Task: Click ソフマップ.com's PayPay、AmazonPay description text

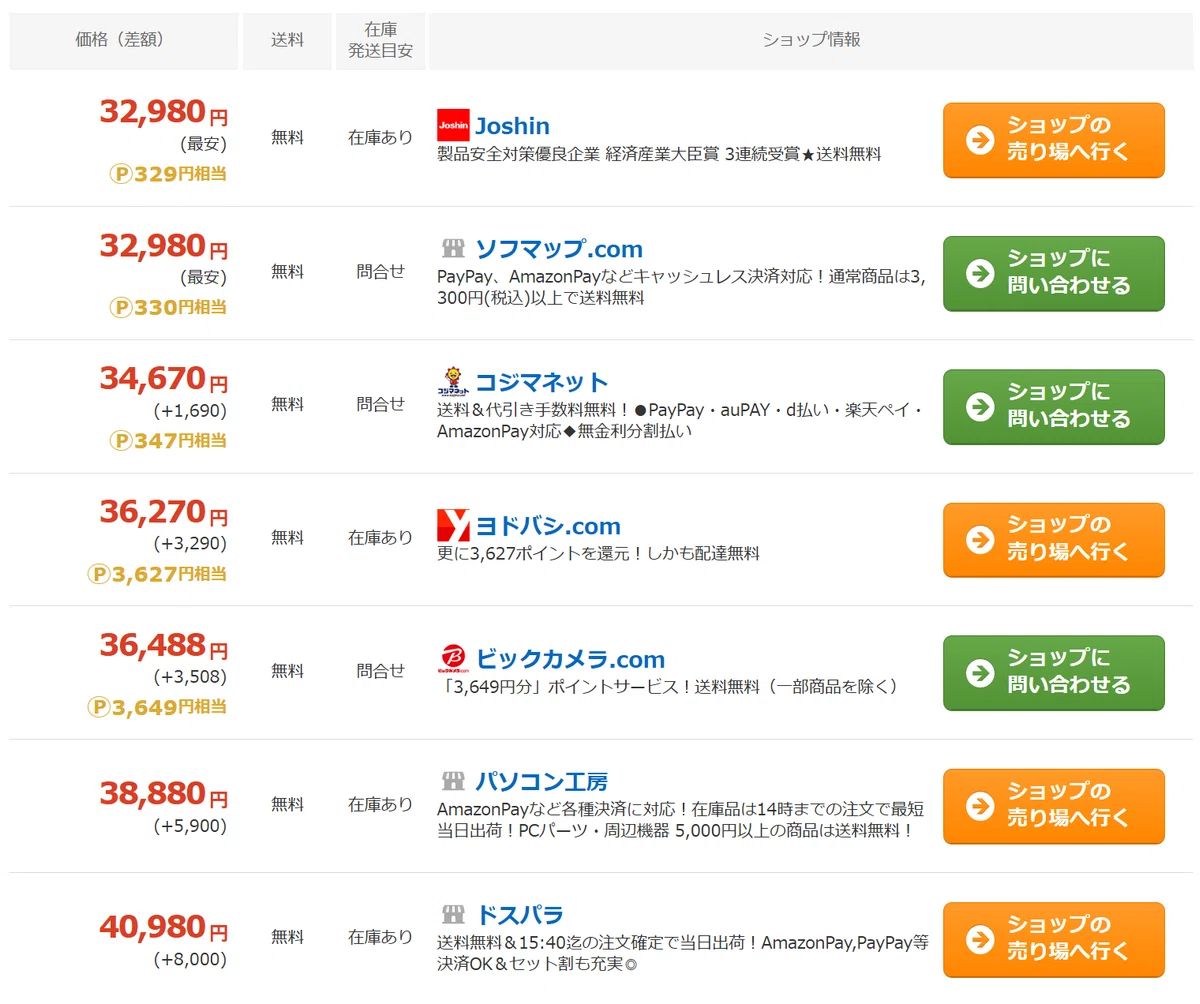Action: [682, 288]
